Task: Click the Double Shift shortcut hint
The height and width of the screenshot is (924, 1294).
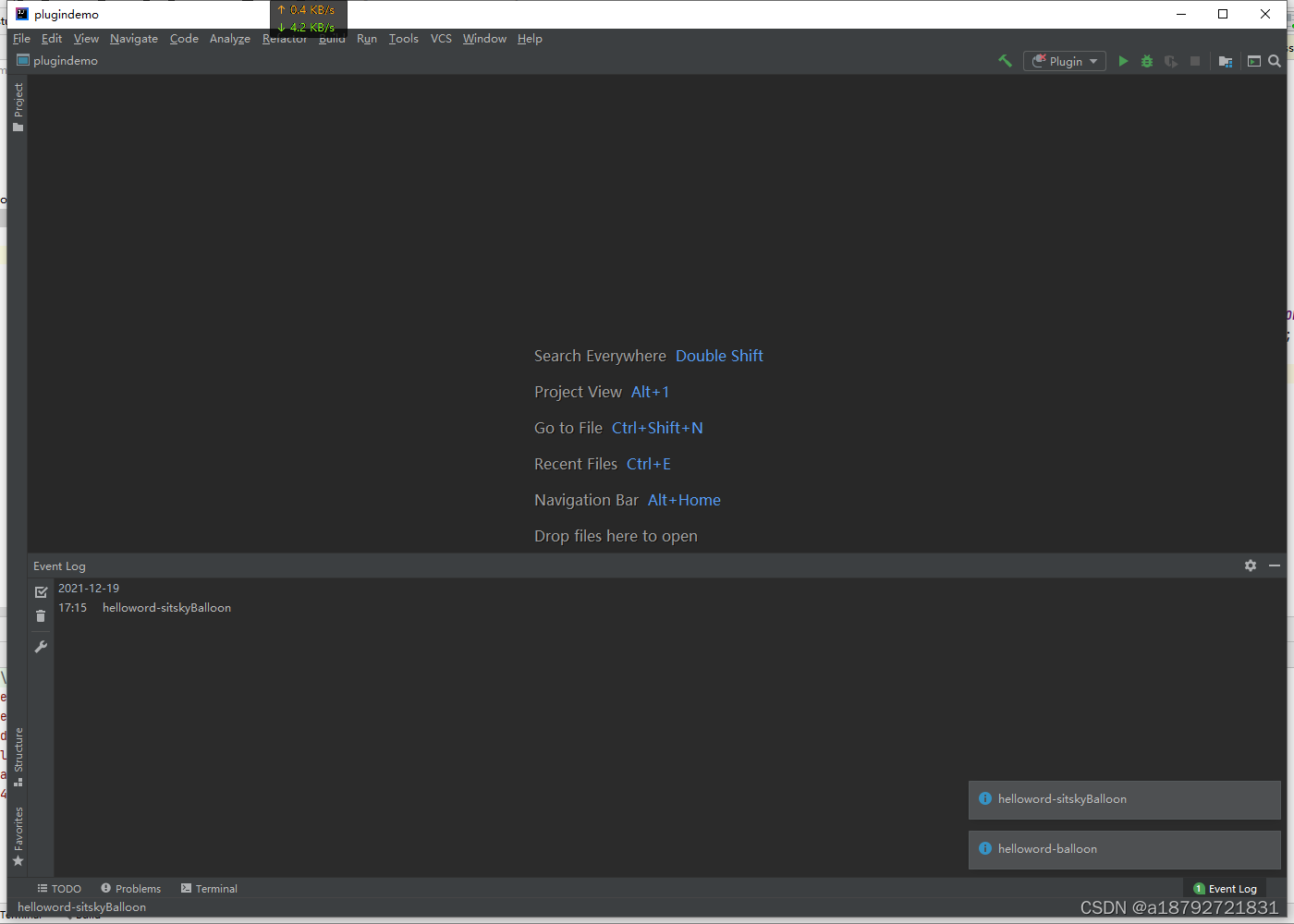Action: [x=719, y=356]
